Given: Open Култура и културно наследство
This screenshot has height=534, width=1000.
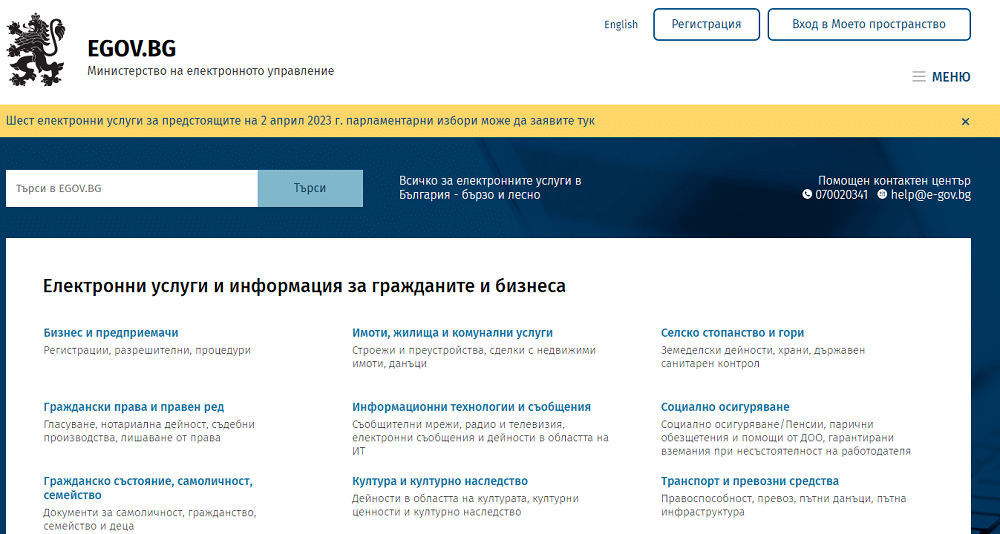Looking at the screenshot, I should (x=440, y=481).
